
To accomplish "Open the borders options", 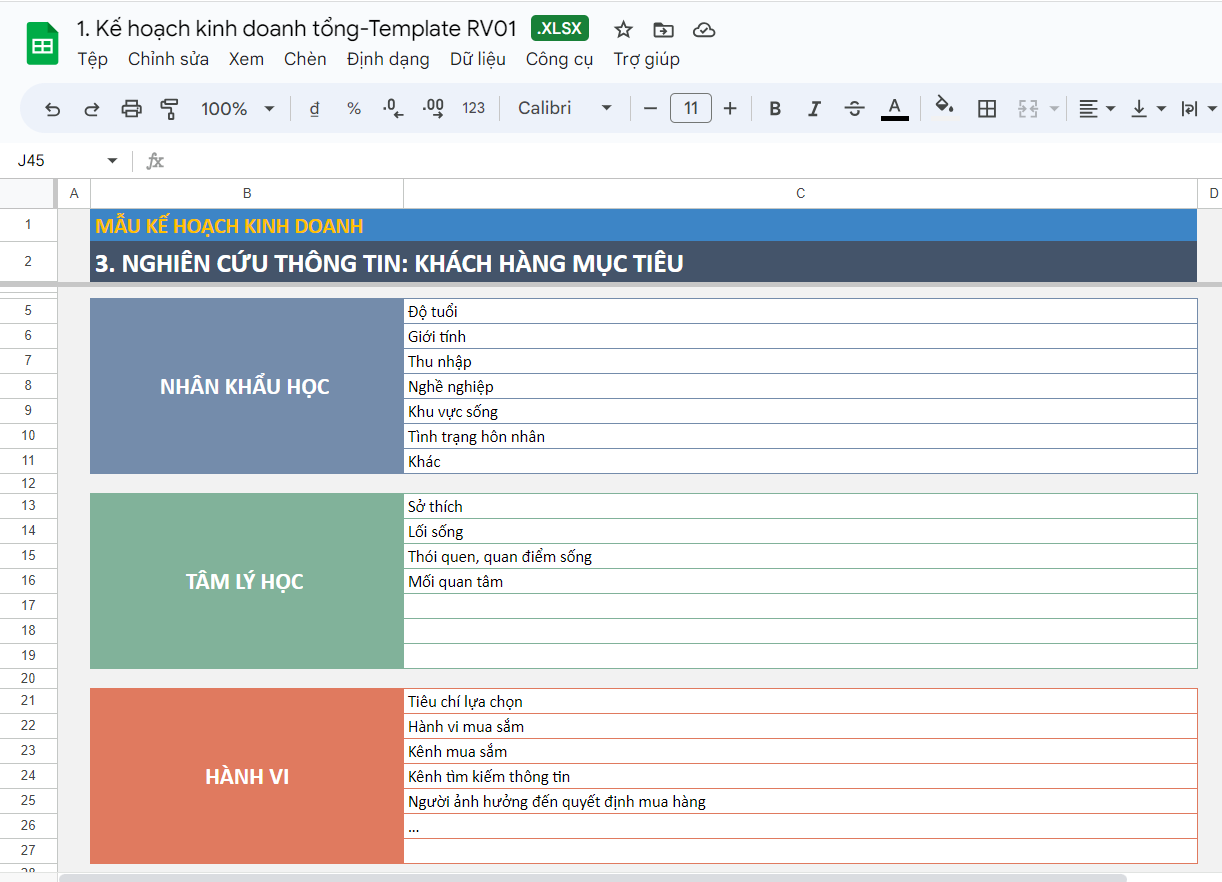I will 987,108.
